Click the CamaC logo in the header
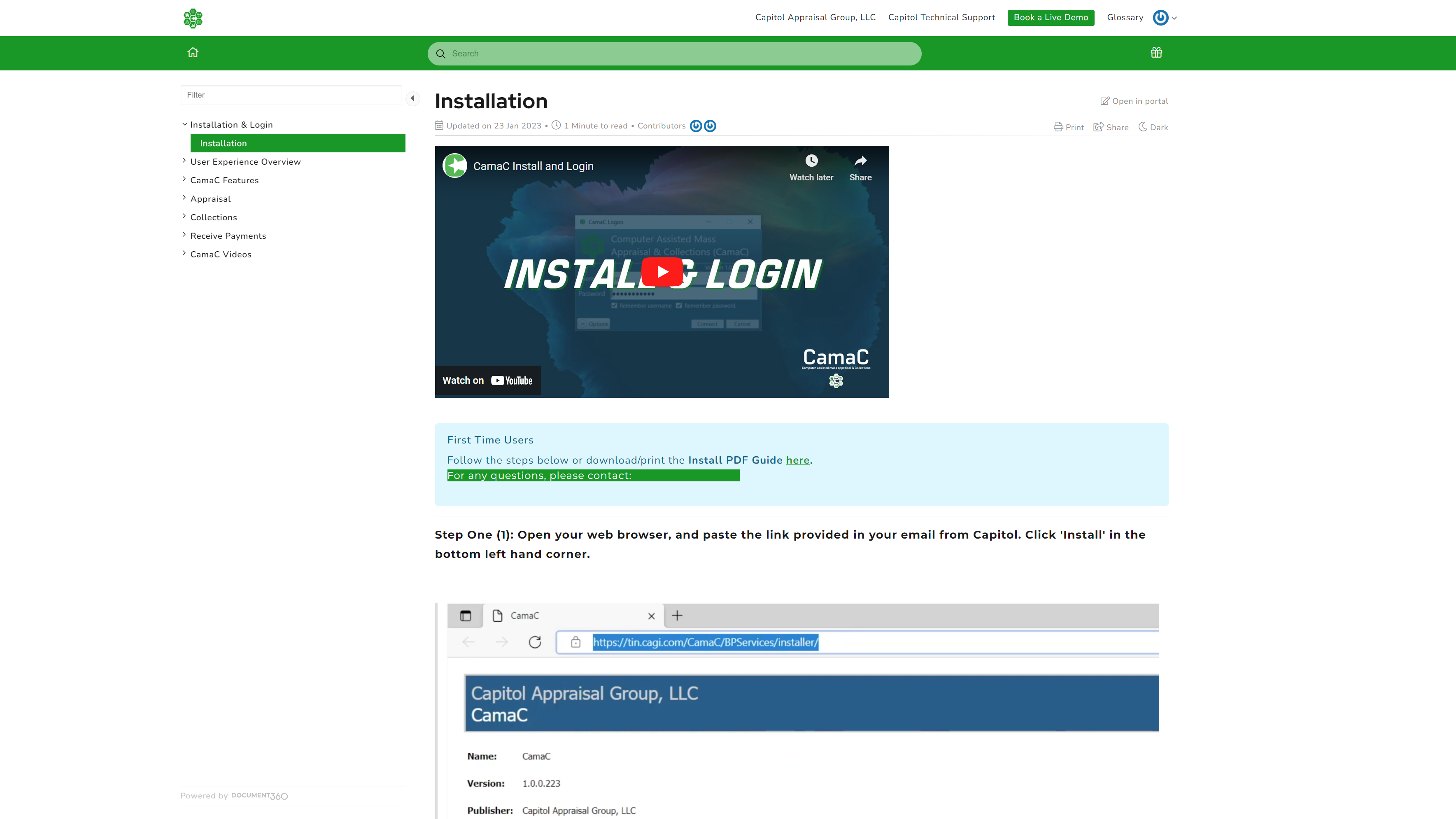 pos(193,18)
